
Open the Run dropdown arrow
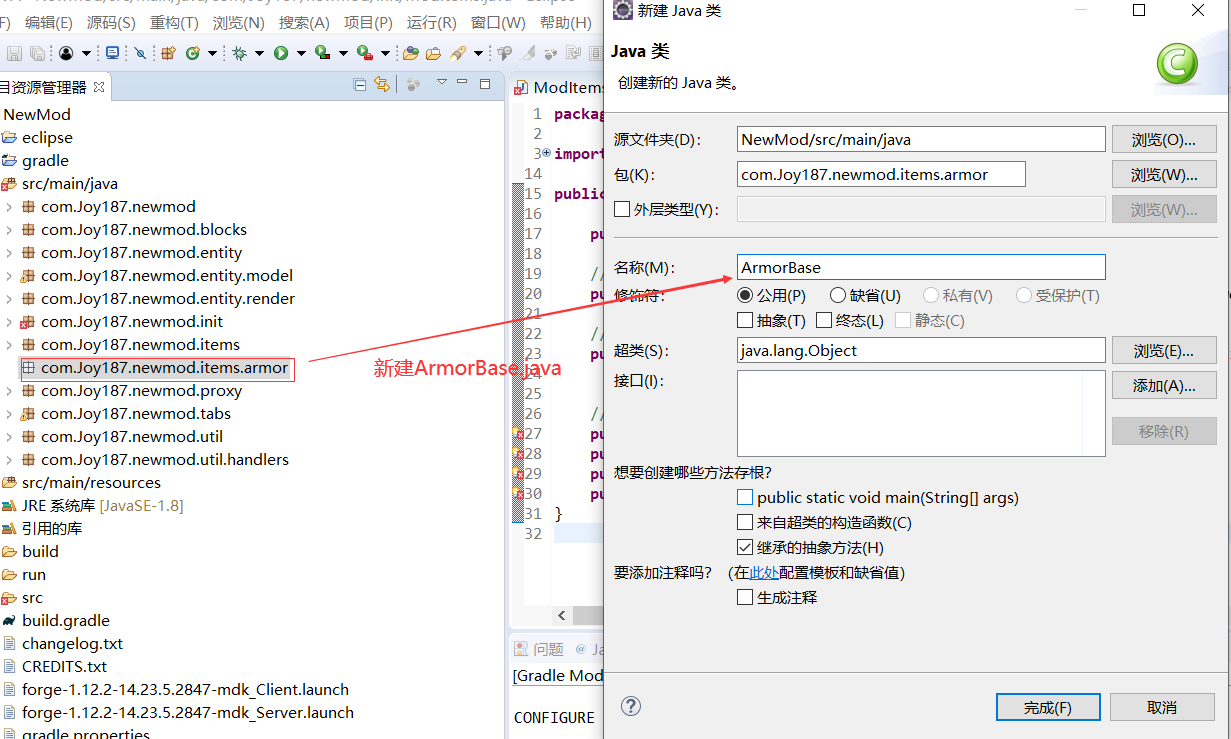(x=301, y=53)
